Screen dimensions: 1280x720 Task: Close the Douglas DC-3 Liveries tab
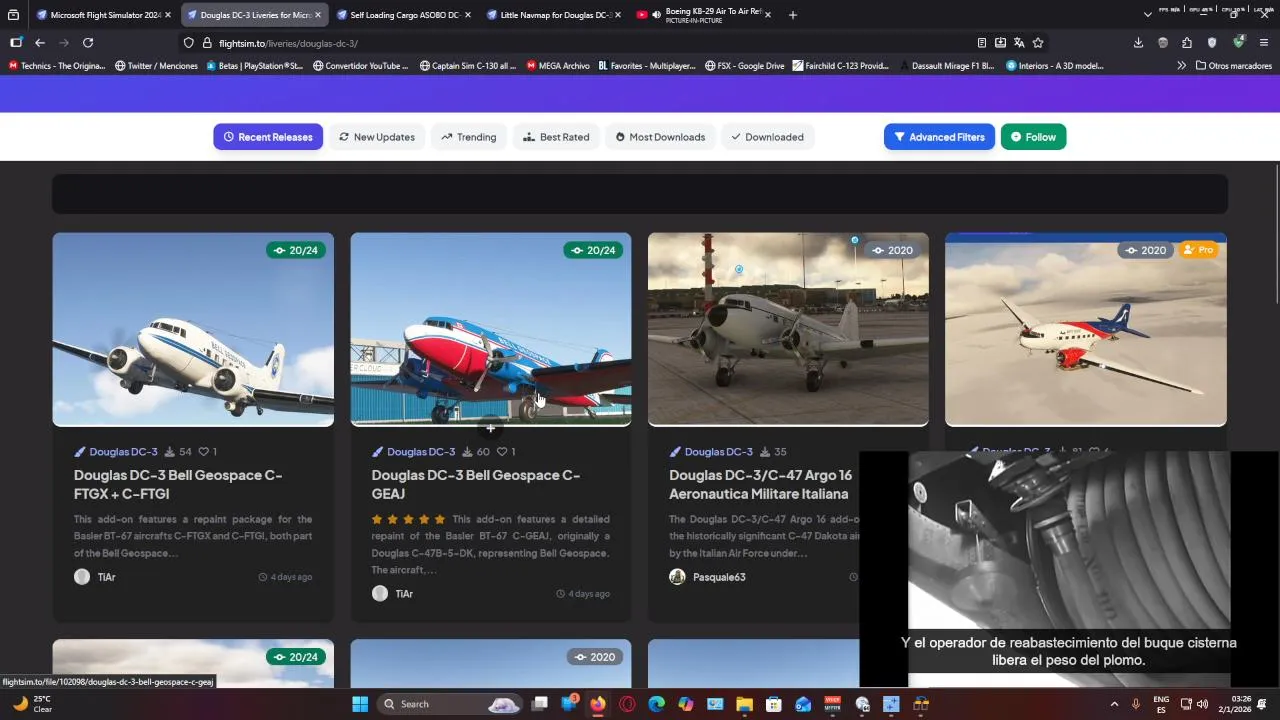pyautogui.click(x=318, y=15)
